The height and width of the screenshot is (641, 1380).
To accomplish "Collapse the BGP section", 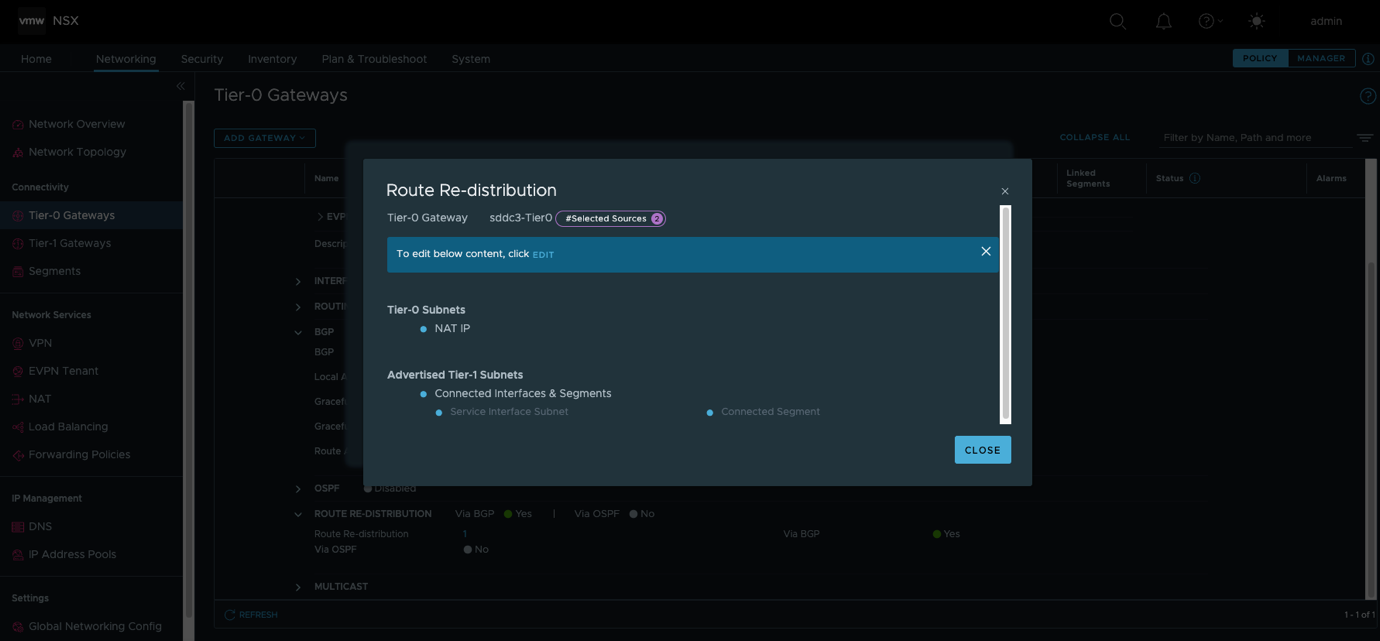I will [x=298, y=332].
